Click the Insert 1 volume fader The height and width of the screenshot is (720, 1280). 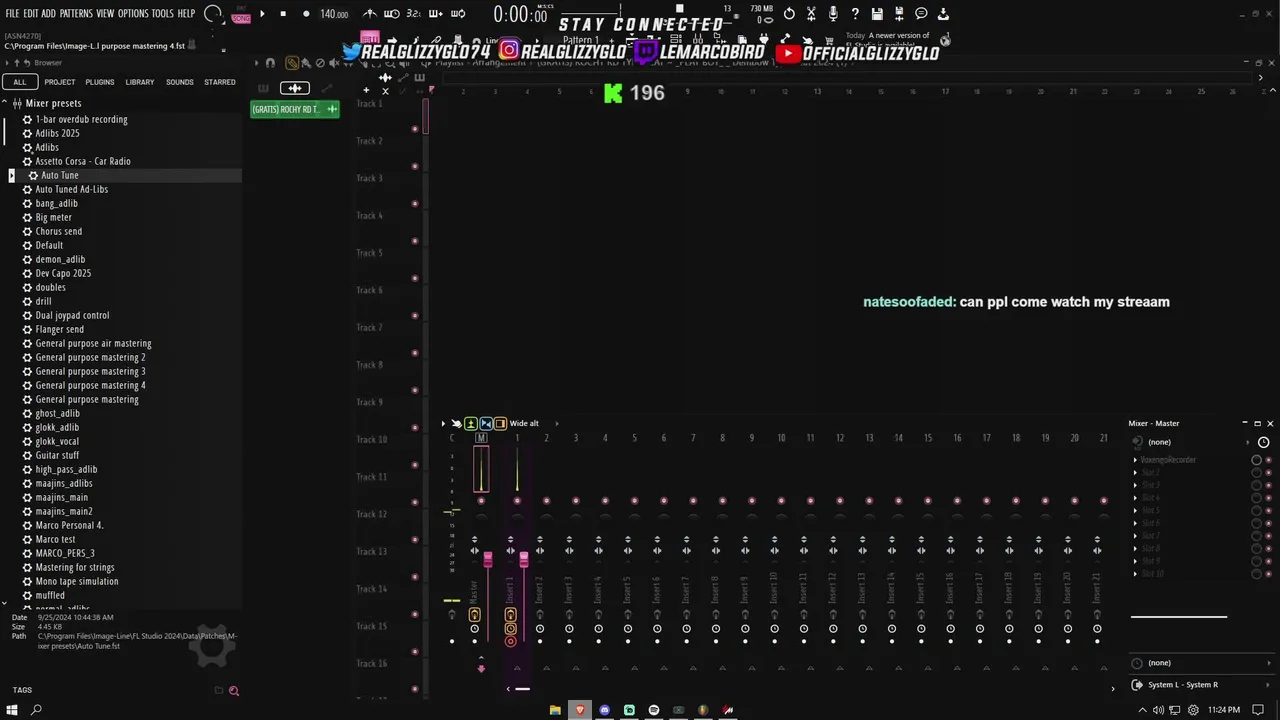(x=523, y=559)
